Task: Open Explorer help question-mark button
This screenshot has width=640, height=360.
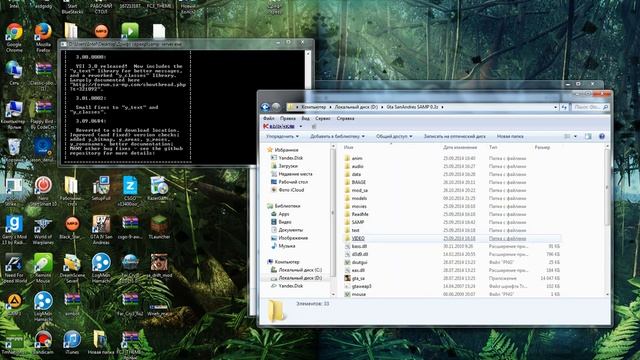Action: click(602, 136)
